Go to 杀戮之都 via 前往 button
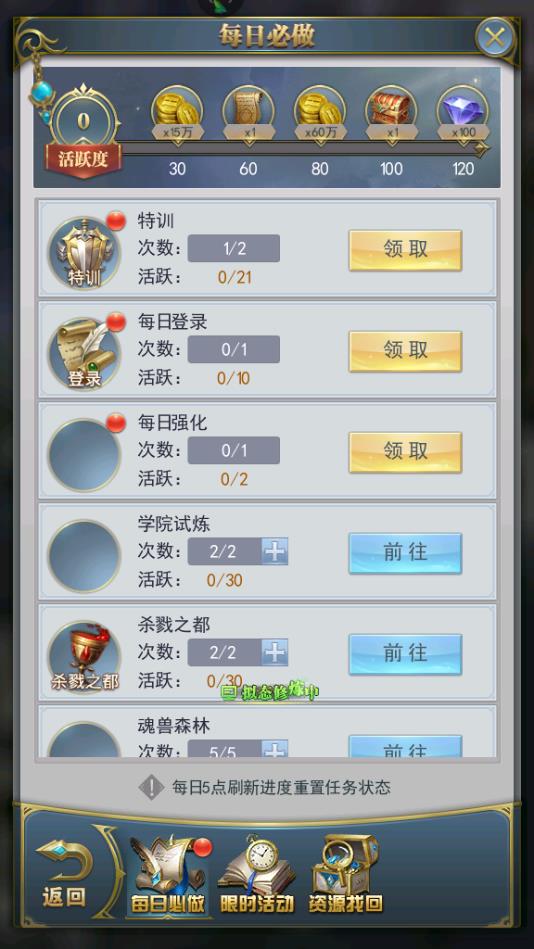 coord(405,654)
